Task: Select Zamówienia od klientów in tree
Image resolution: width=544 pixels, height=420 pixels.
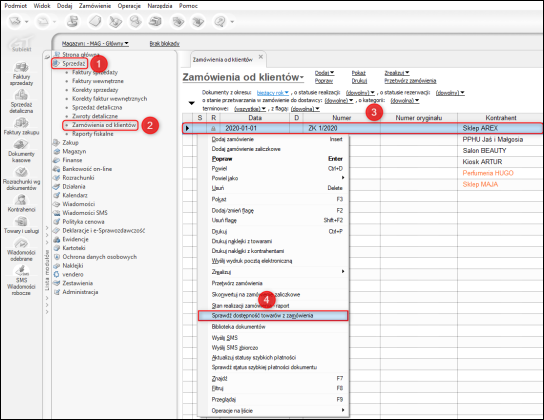Action: click(x=104, y=125)
